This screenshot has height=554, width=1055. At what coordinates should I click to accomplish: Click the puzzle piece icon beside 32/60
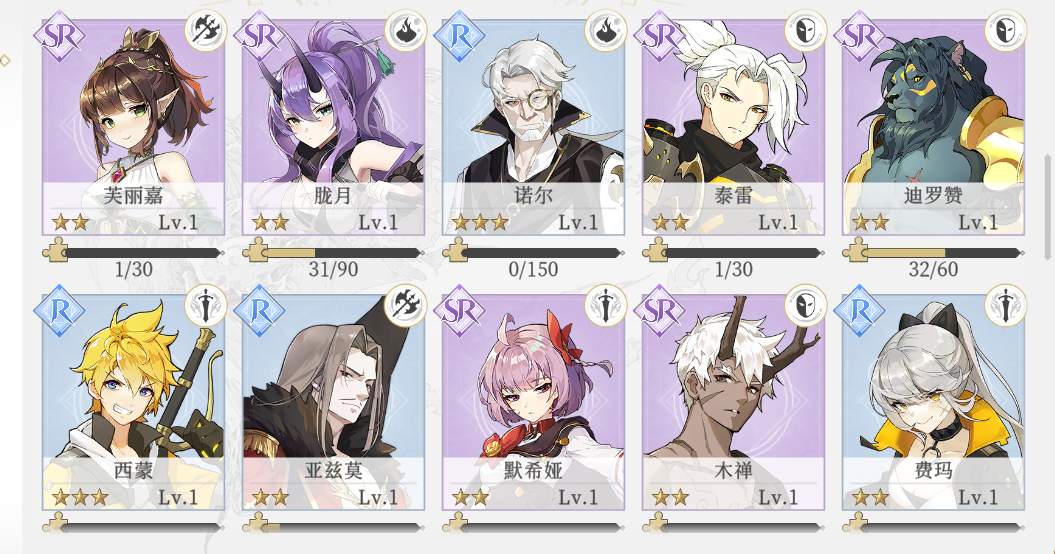pyautogui.click(x=856, y=250)
